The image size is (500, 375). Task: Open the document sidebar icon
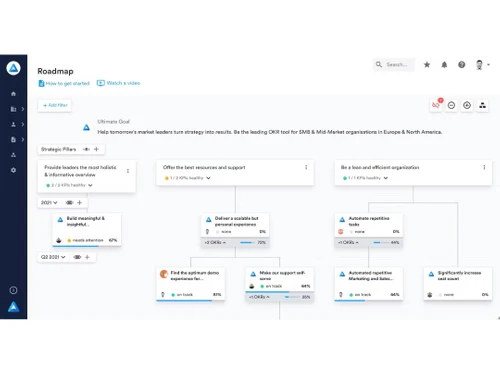point(13,140)
